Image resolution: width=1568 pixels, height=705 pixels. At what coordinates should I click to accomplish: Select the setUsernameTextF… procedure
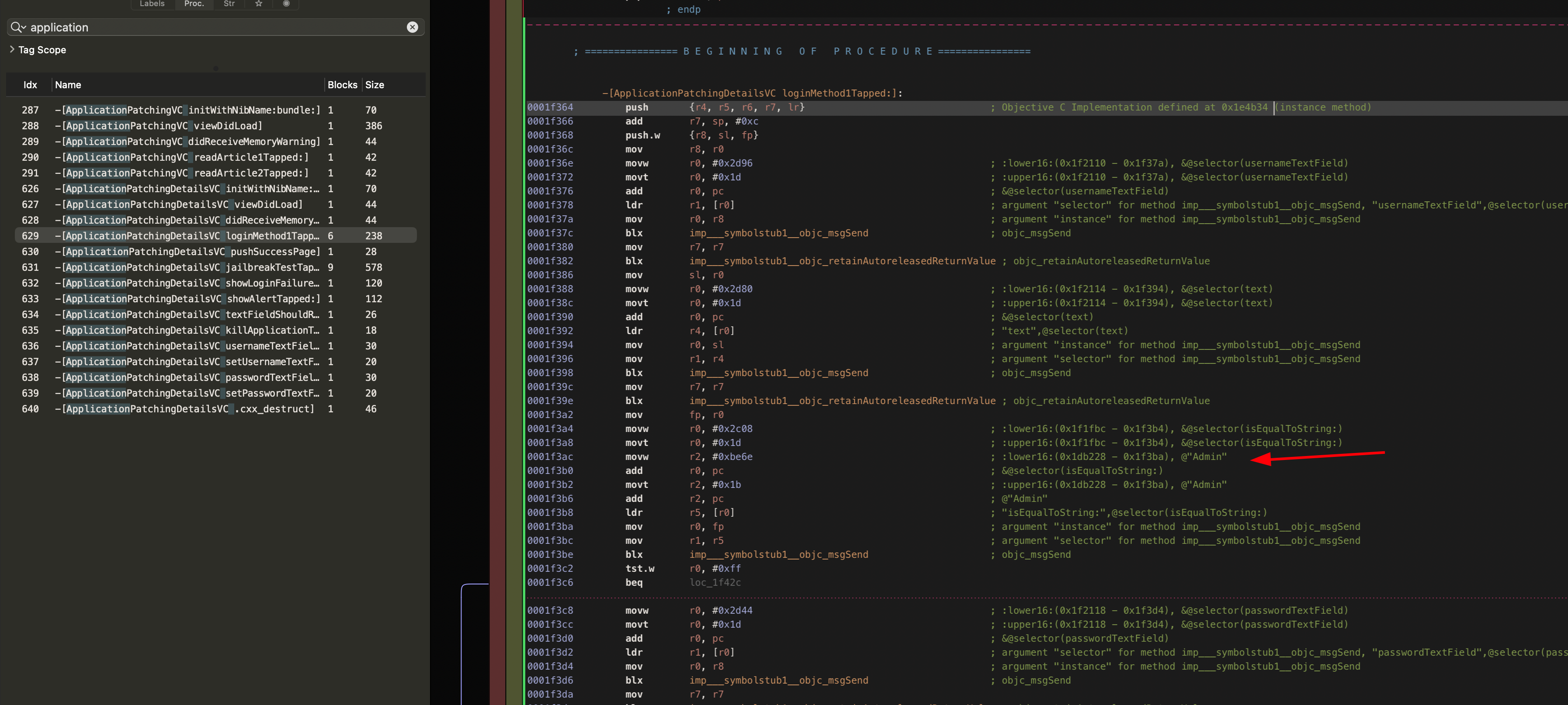coord(215,362)
